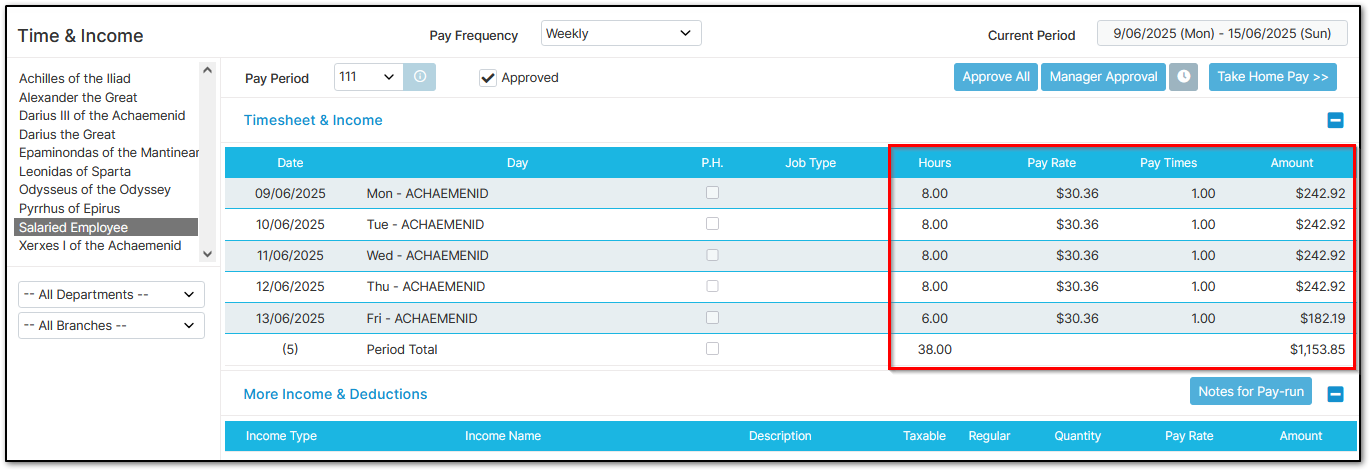Toggle the Approved checkbox
This screenshot has height=471, width=1370.
tap(488, 78)
